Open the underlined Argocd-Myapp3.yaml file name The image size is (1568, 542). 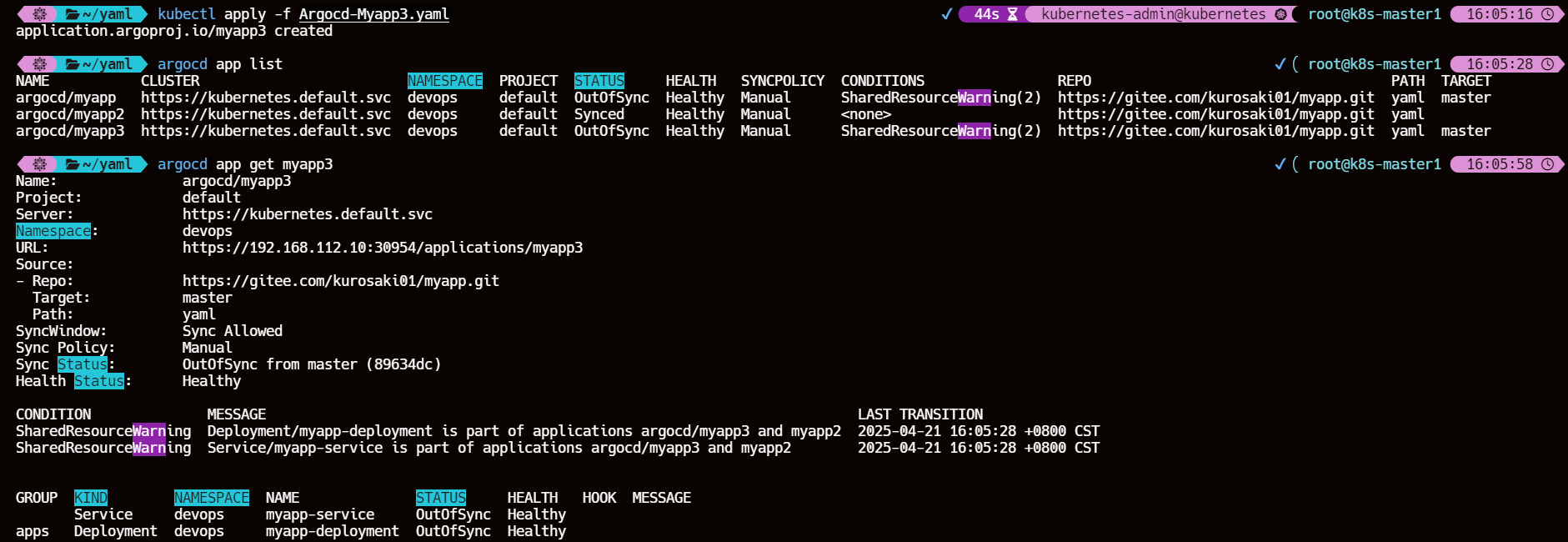[x=373, y=14]
